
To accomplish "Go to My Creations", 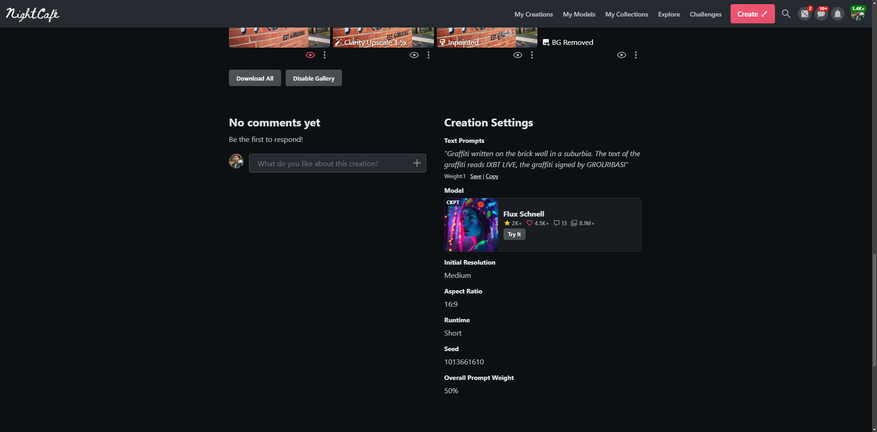I will (533, 14).
